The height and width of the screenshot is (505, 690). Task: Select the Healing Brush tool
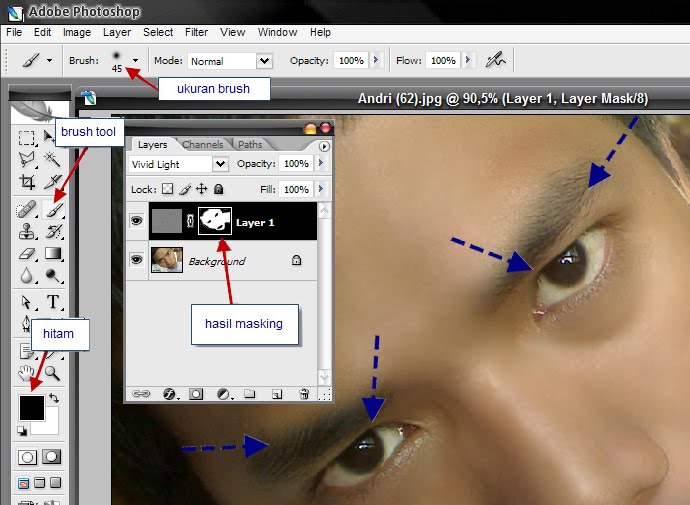point(26,209)
